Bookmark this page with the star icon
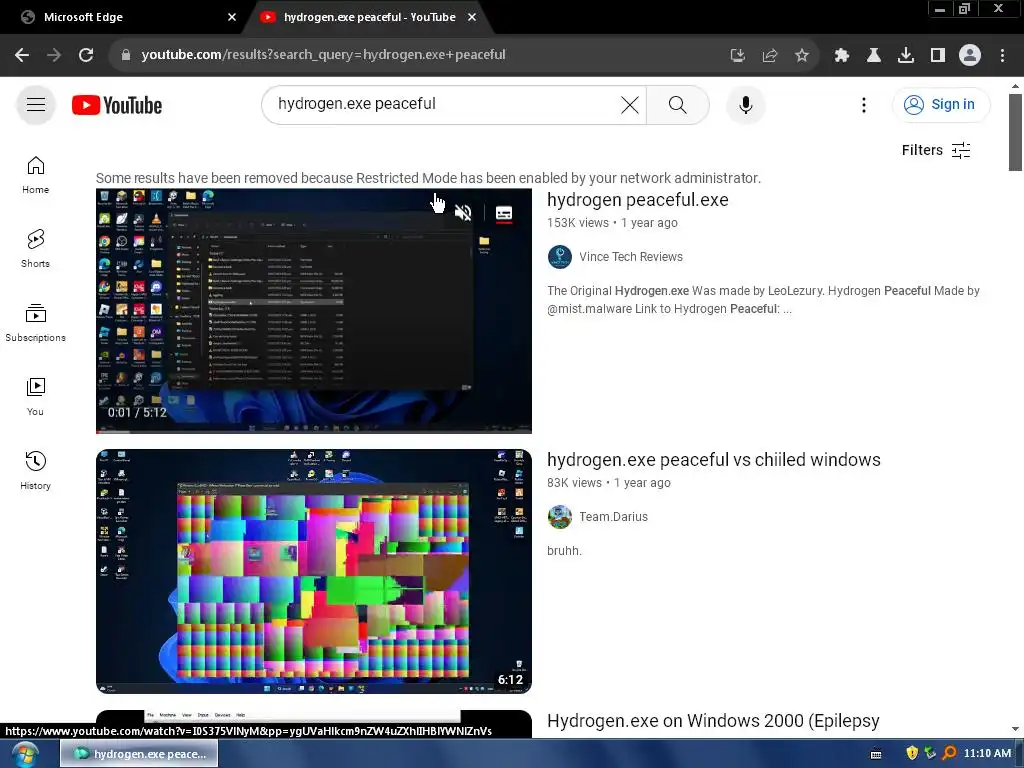This screenshot has width=1024, height=768. [x=802, y=56]
